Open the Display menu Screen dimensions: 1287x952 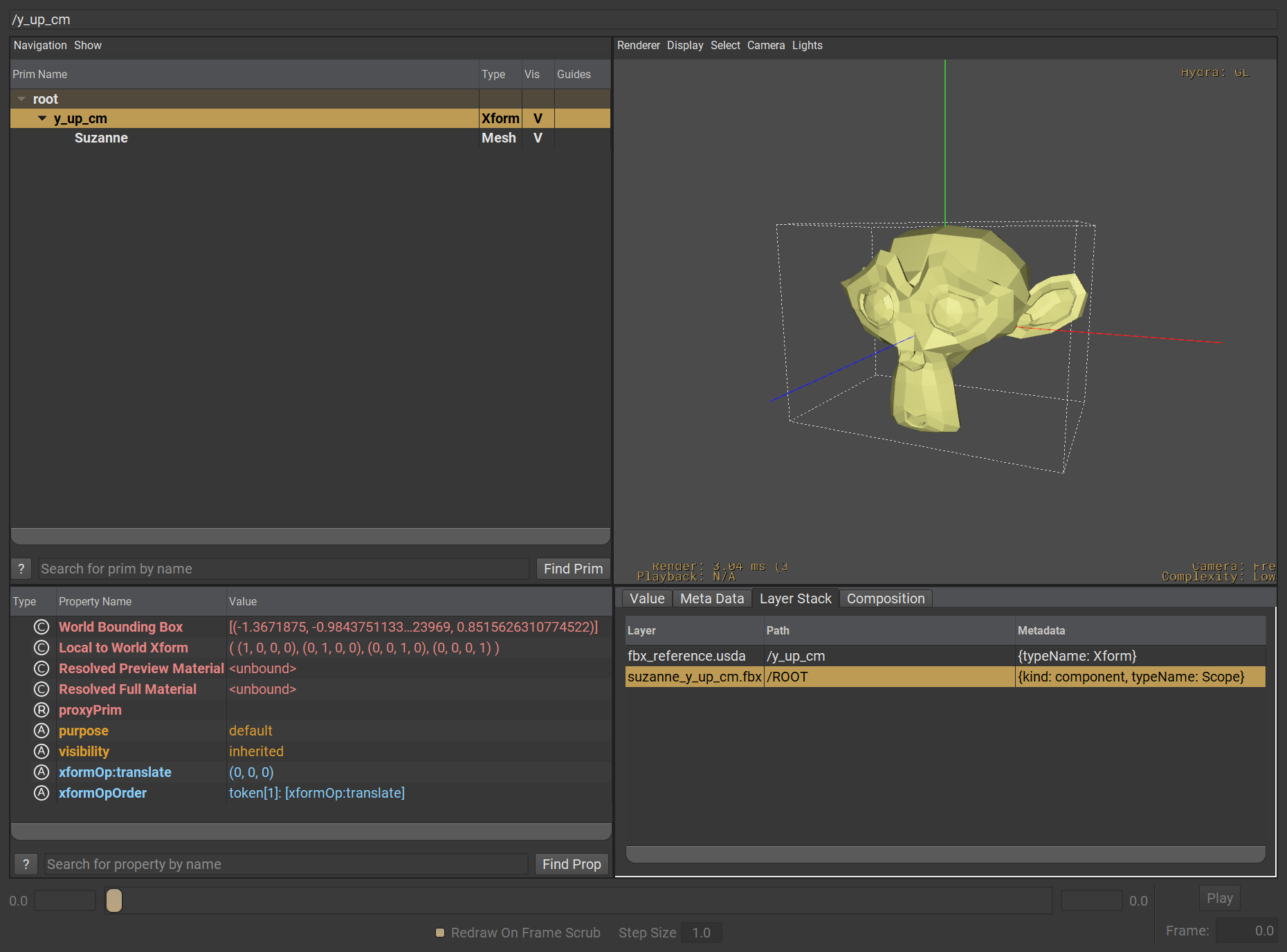coord(685,45)
